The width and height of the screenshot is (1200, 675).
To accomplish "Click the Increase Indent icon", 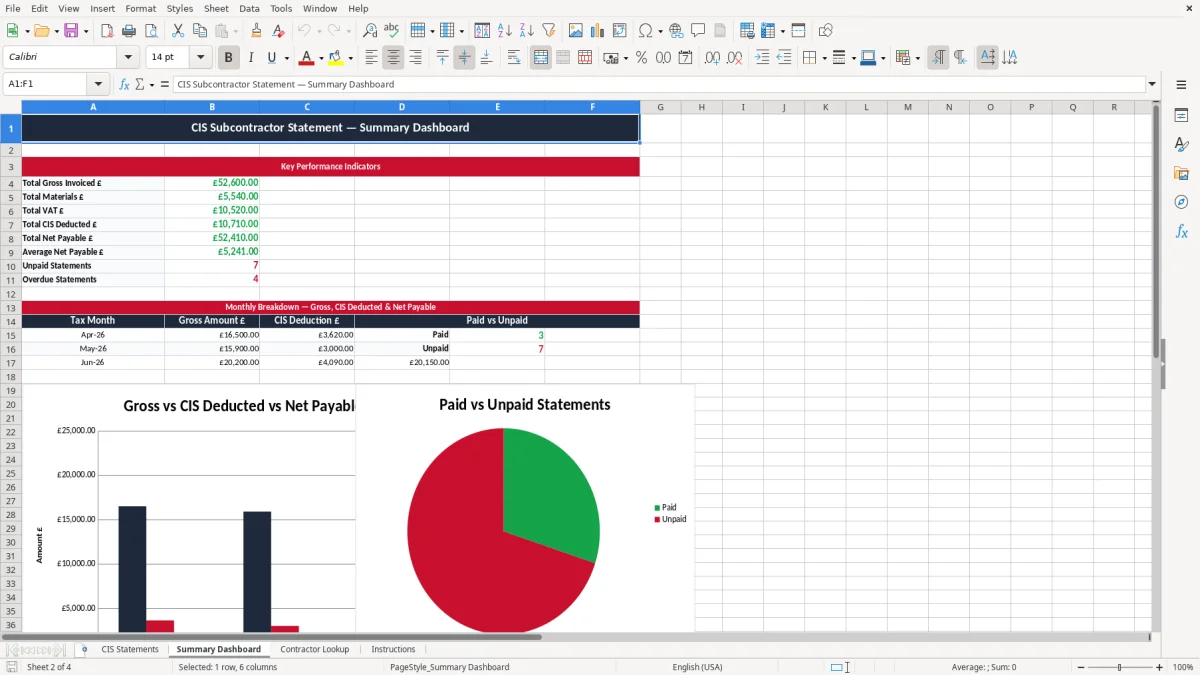I will point(762,58).
